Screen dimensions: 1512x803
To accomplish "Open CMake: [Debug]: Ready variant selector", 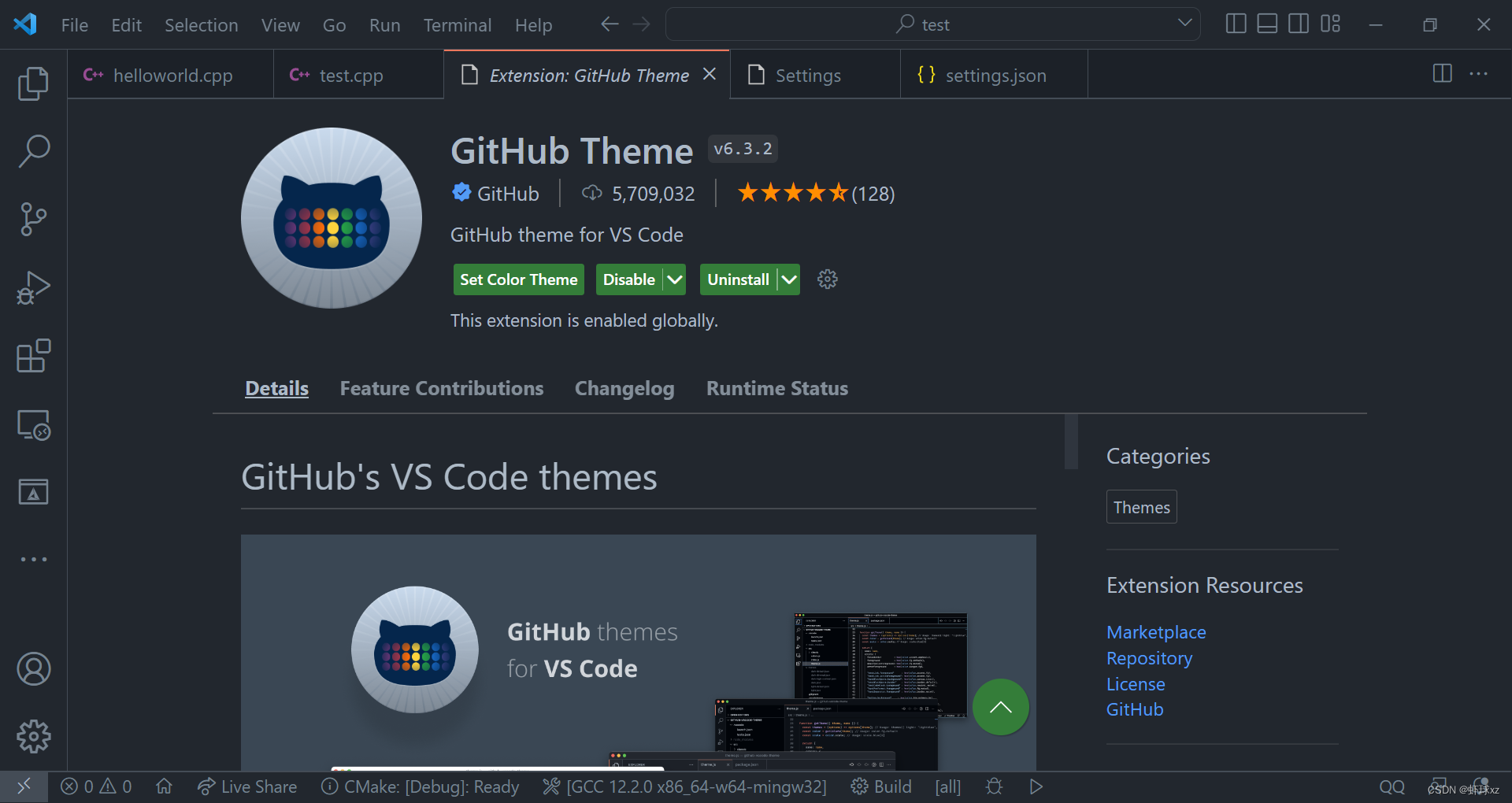I will coord(421,786).
